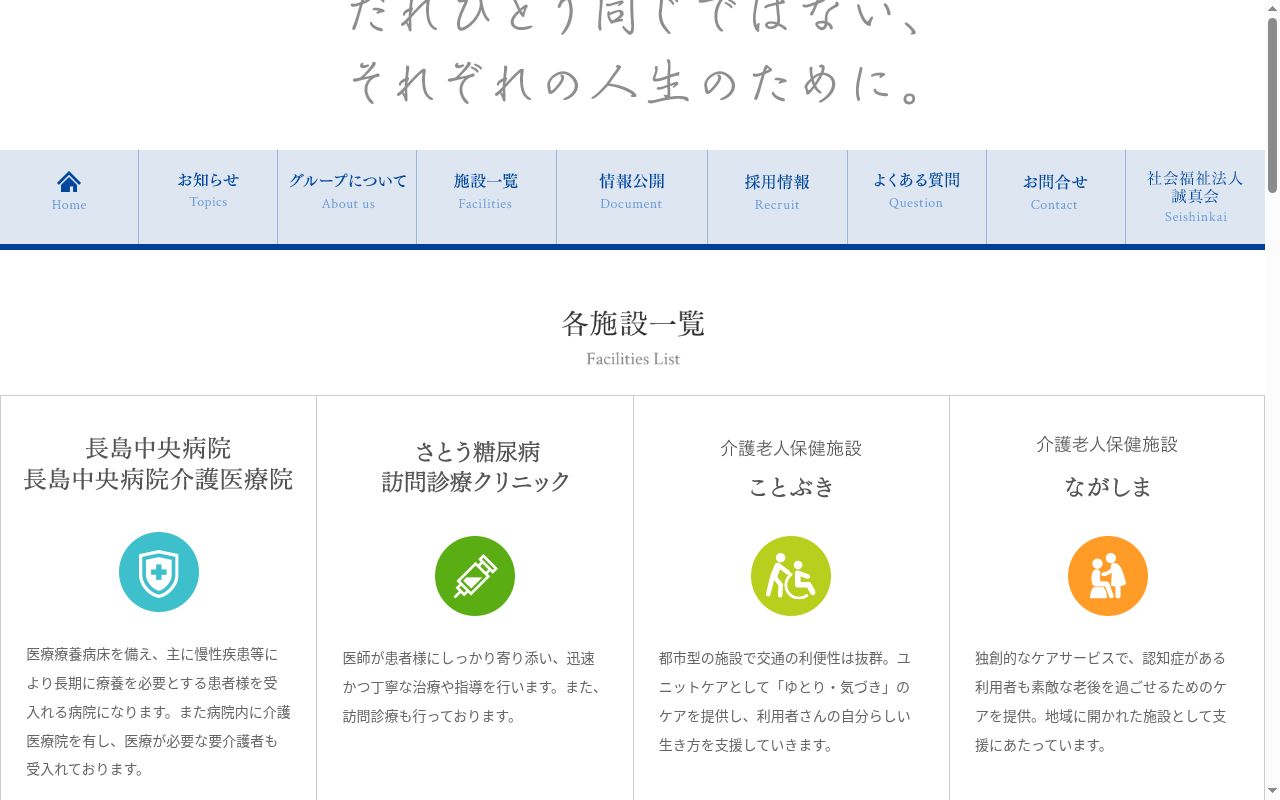Click the wheelchair caregiver icon for ことぶき
This screenshot has width=1280, height=800.
pos(791,576)
